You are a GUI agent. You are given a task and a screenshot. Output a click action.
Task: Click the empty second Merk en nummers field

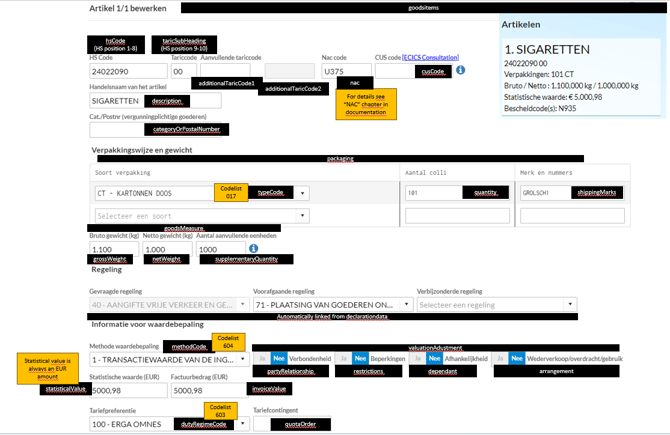[572, 216]
